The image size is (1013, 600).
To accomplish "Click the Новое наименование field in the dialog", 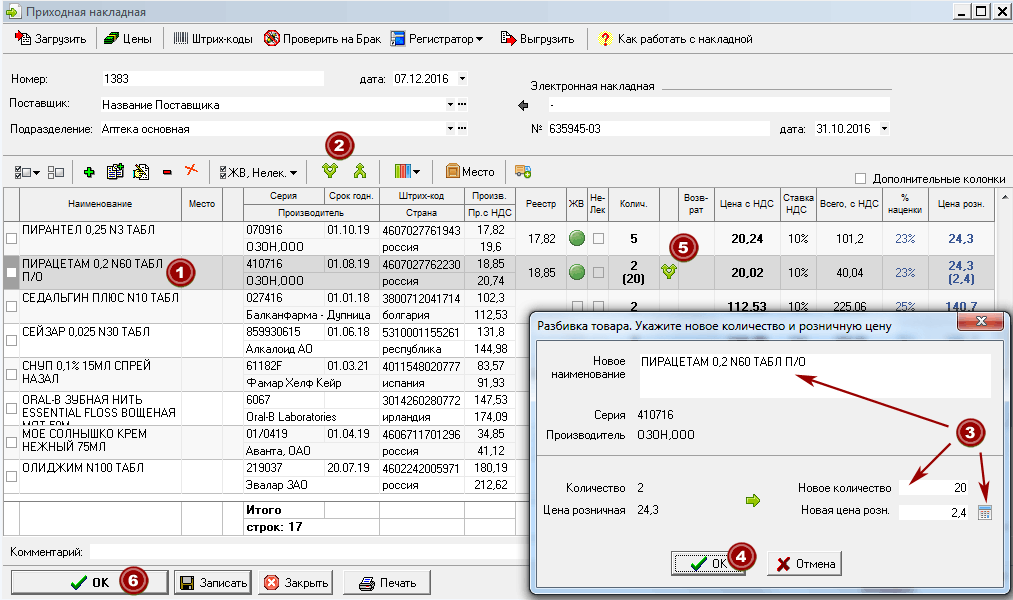I will [815, 375].
